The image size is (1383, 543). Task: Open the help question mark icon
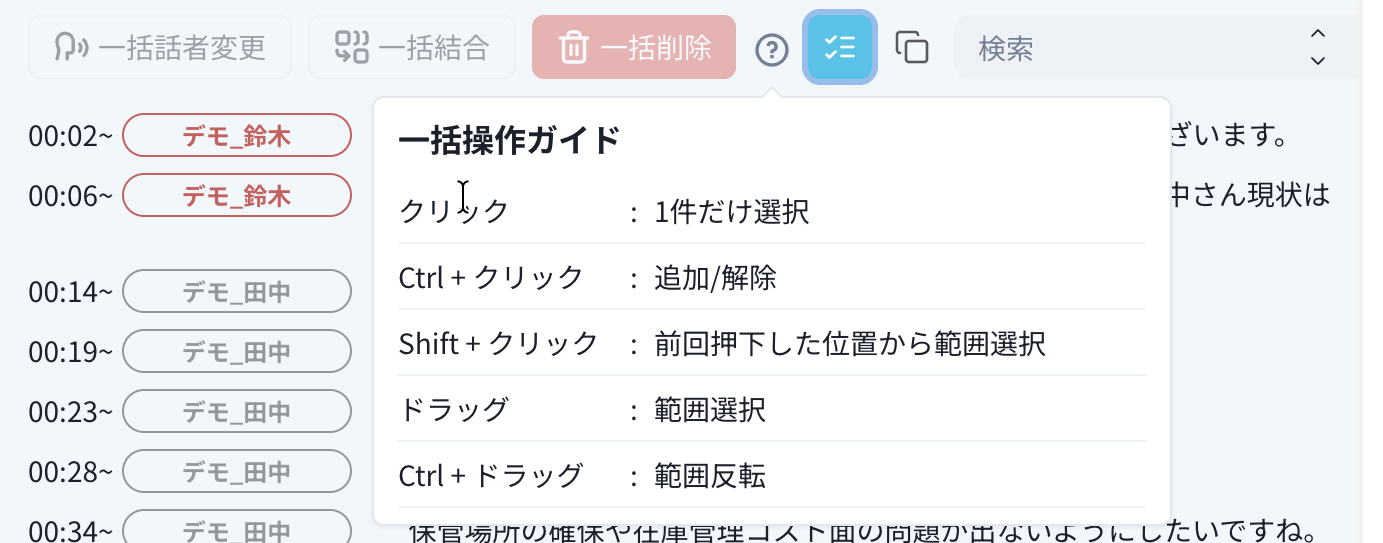point(772,48)
